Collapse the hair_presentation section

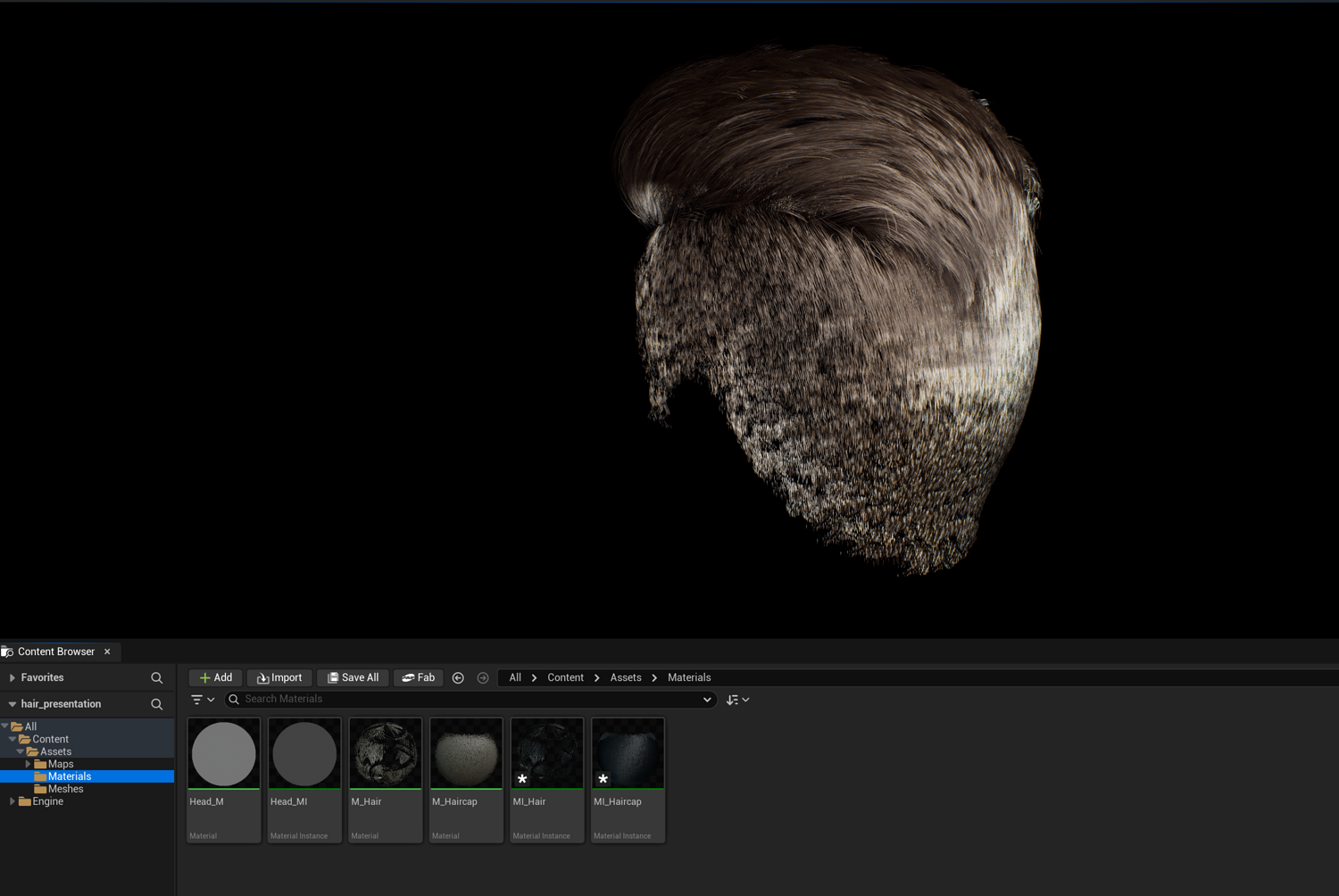12,704
